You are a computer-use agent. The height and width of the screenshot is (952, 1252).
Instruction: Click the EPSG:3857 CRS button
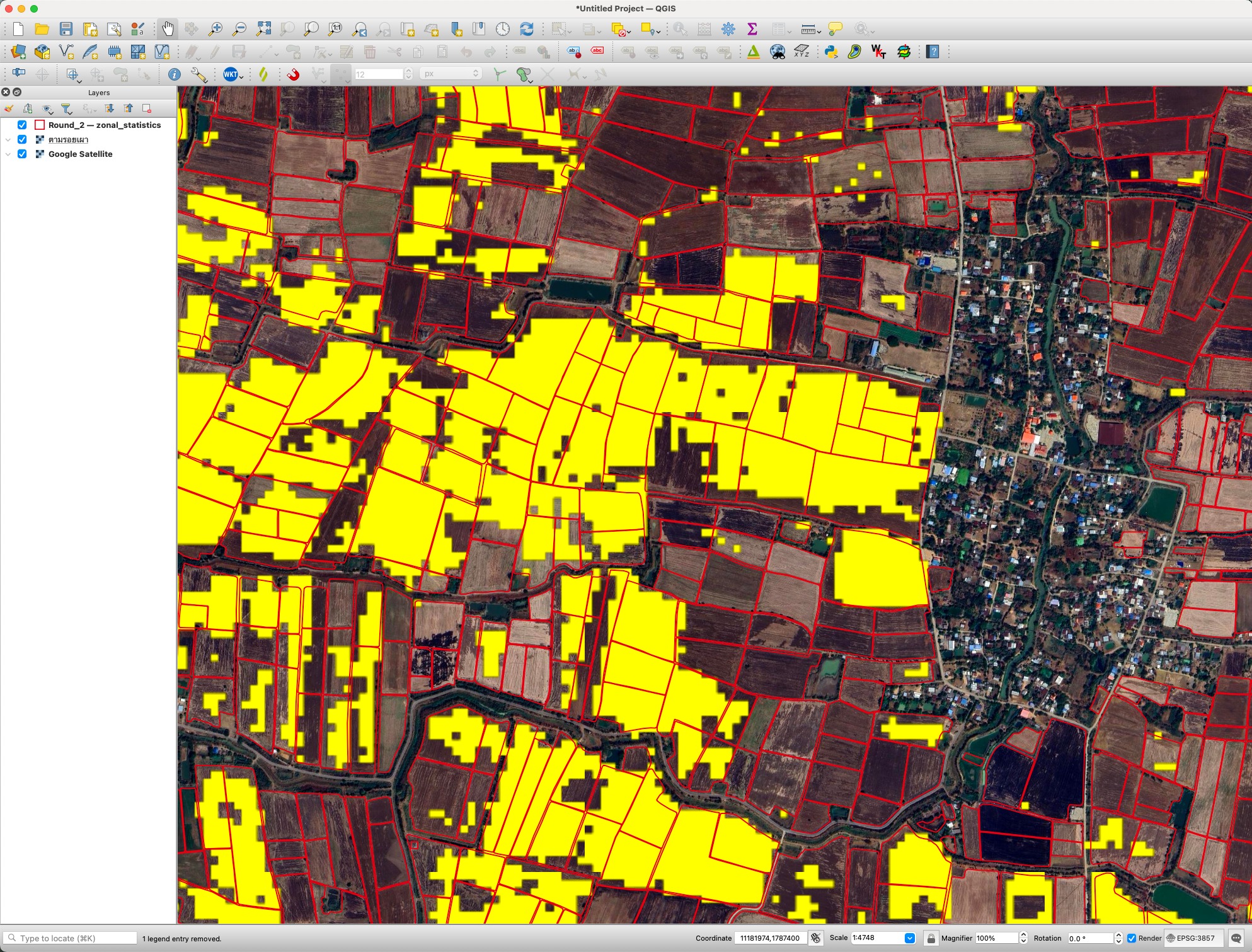coord(1193,938)
